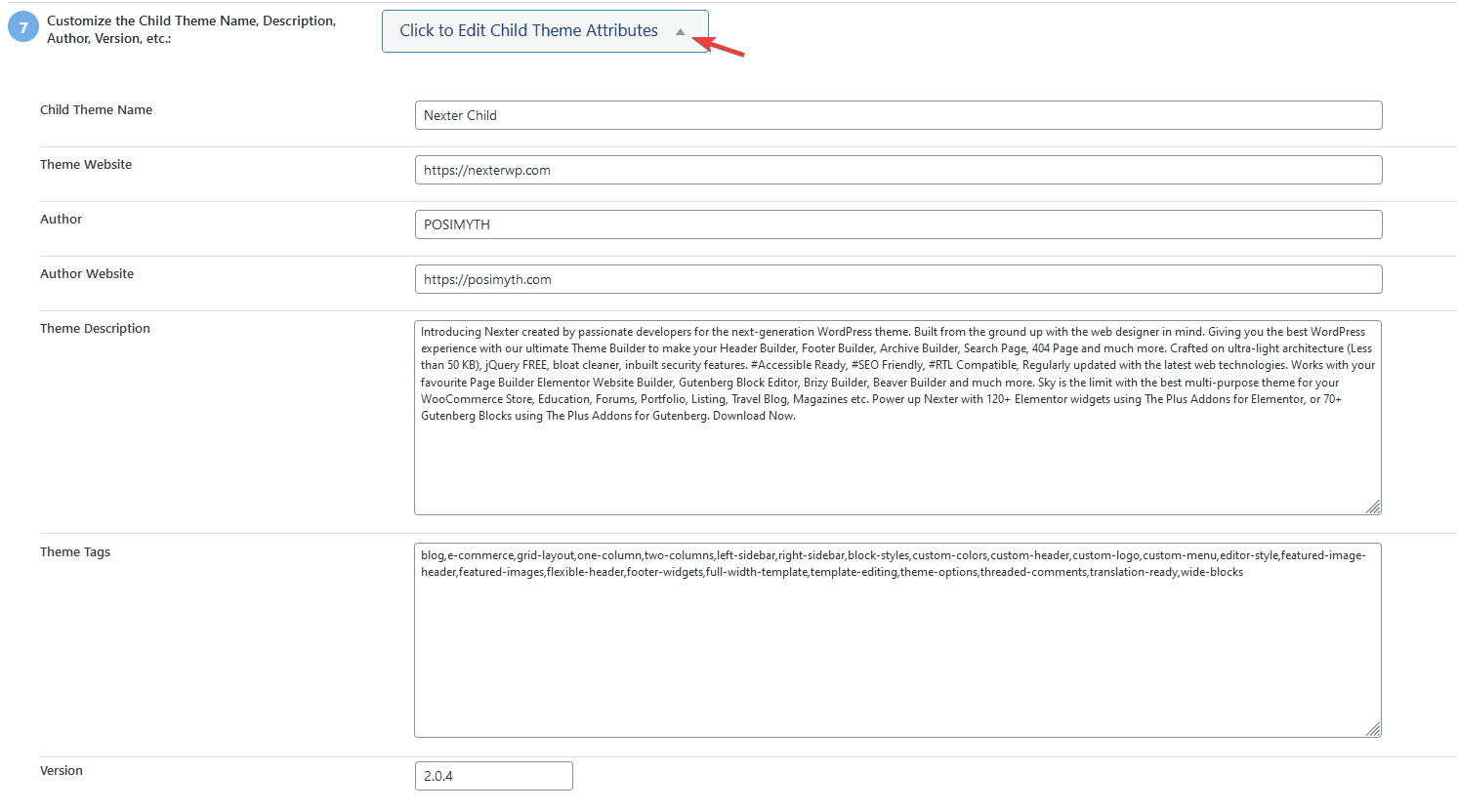Click inside the Theme Tags textarea
Viewport: 1457px width, 812px height.
pos(897,640)
